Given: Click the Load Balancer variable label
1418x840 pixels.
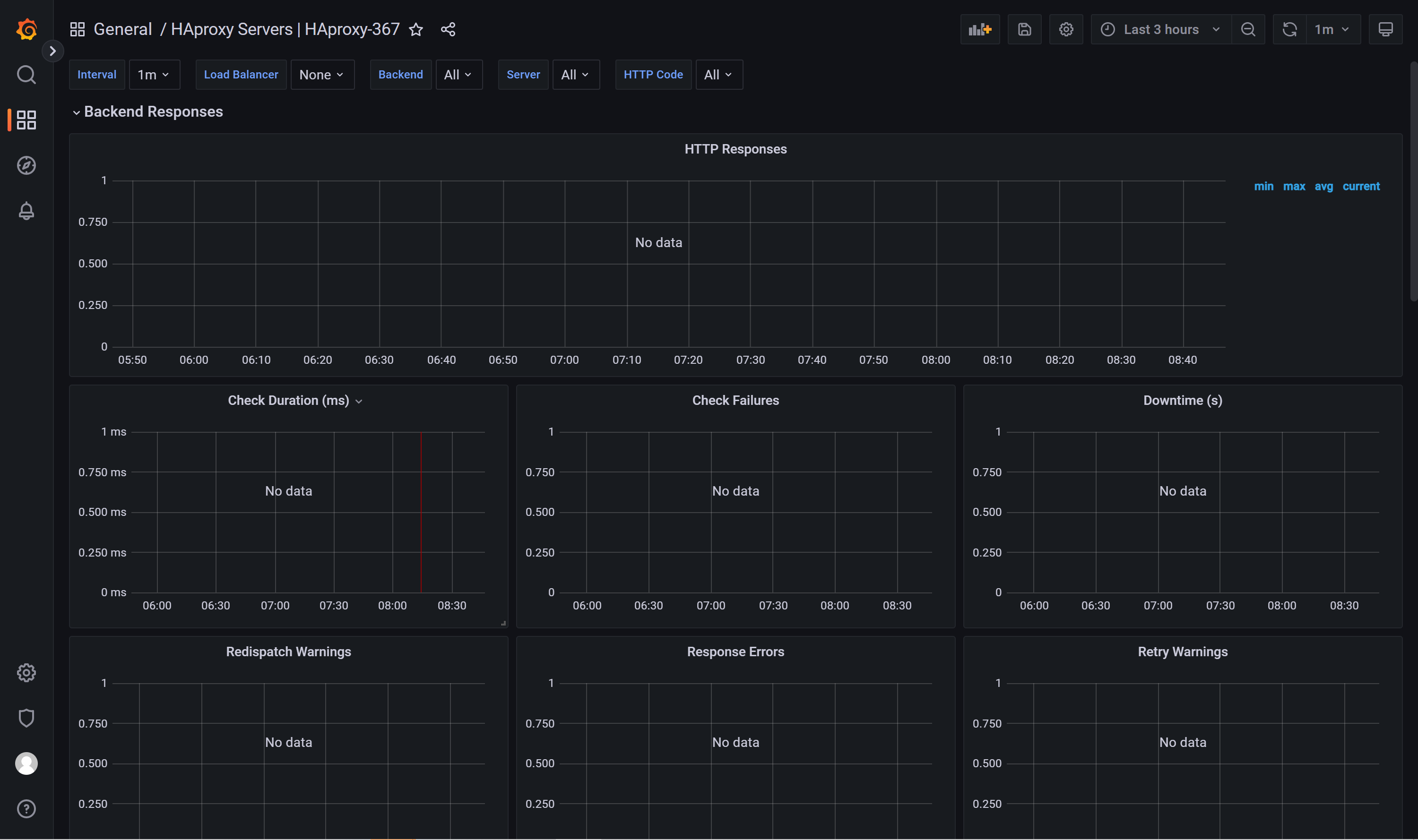Looking at the screenshot, I should point(241,75).
